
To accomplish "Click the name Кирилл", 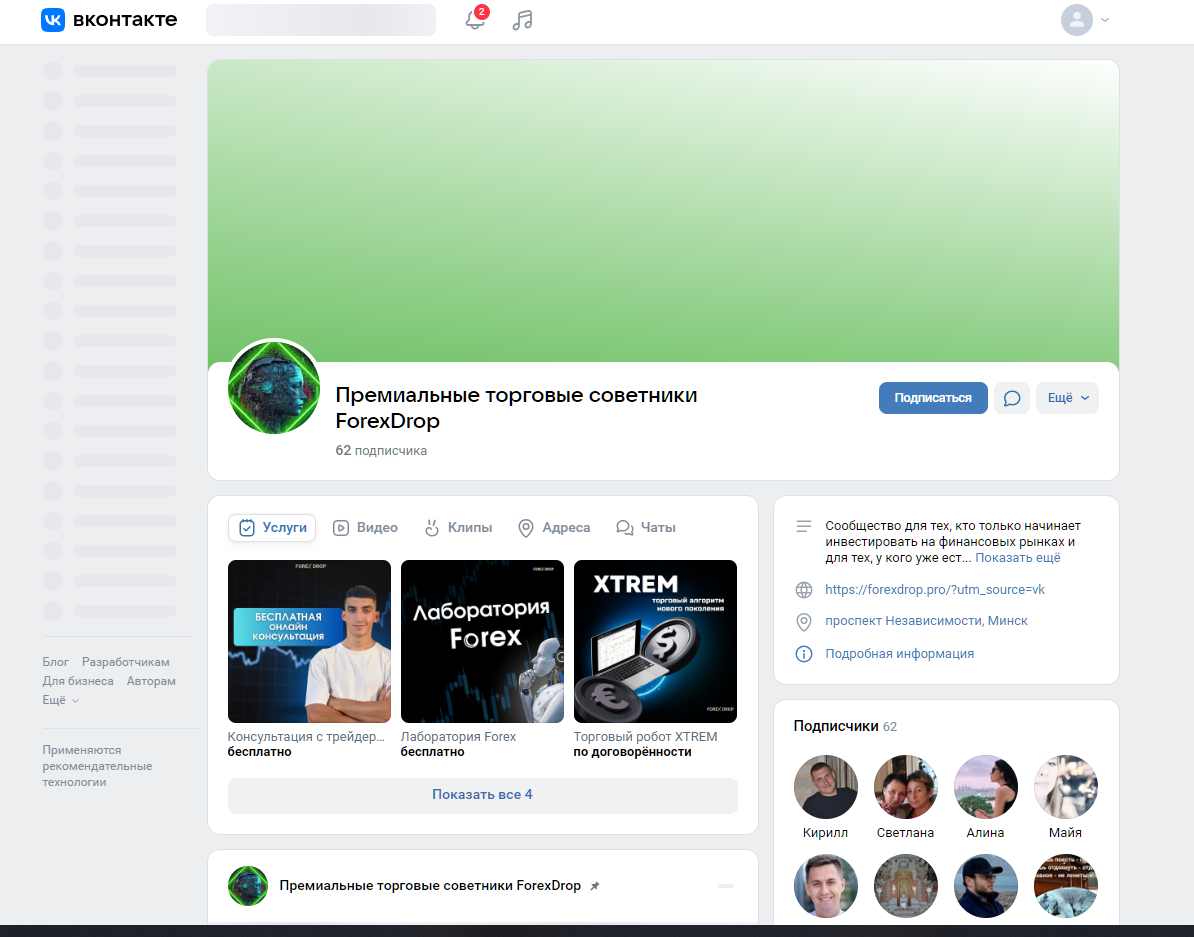I will pyautogui.click(x=825, y=833).
